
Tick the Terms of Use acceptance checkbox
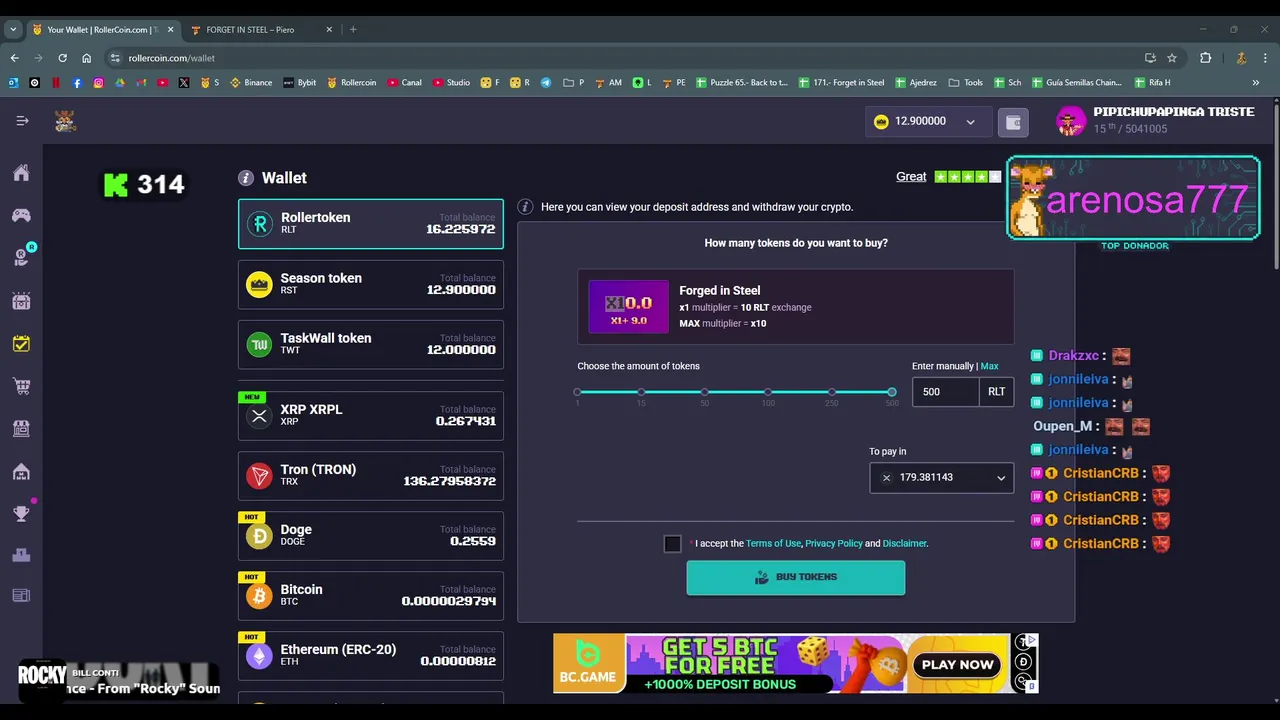point(672,544)
